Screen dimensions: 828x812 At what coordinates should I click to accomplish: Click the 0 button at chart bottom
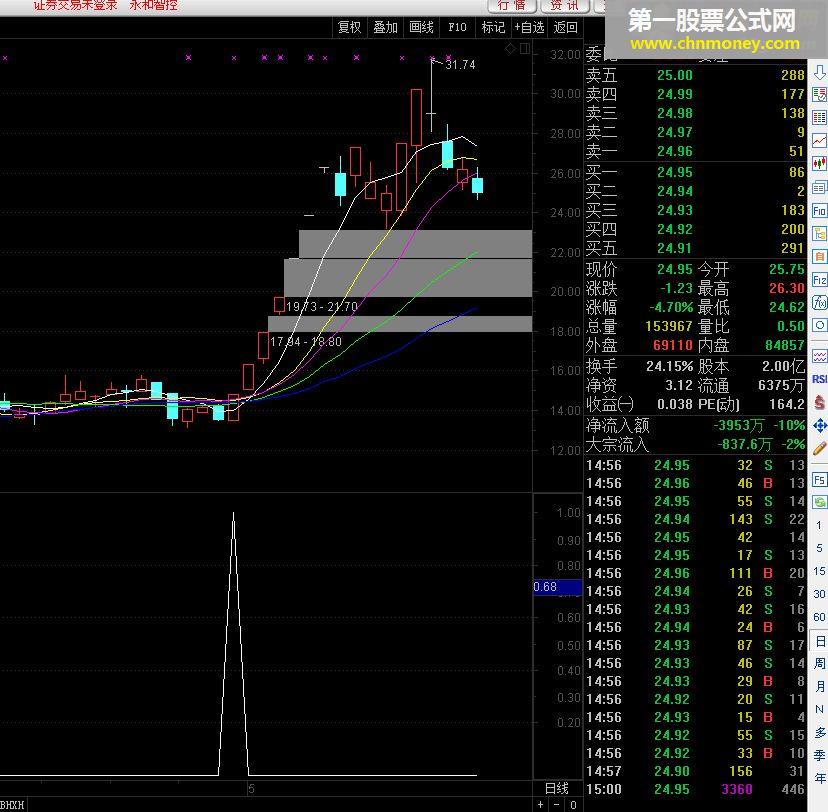point(573,805)
